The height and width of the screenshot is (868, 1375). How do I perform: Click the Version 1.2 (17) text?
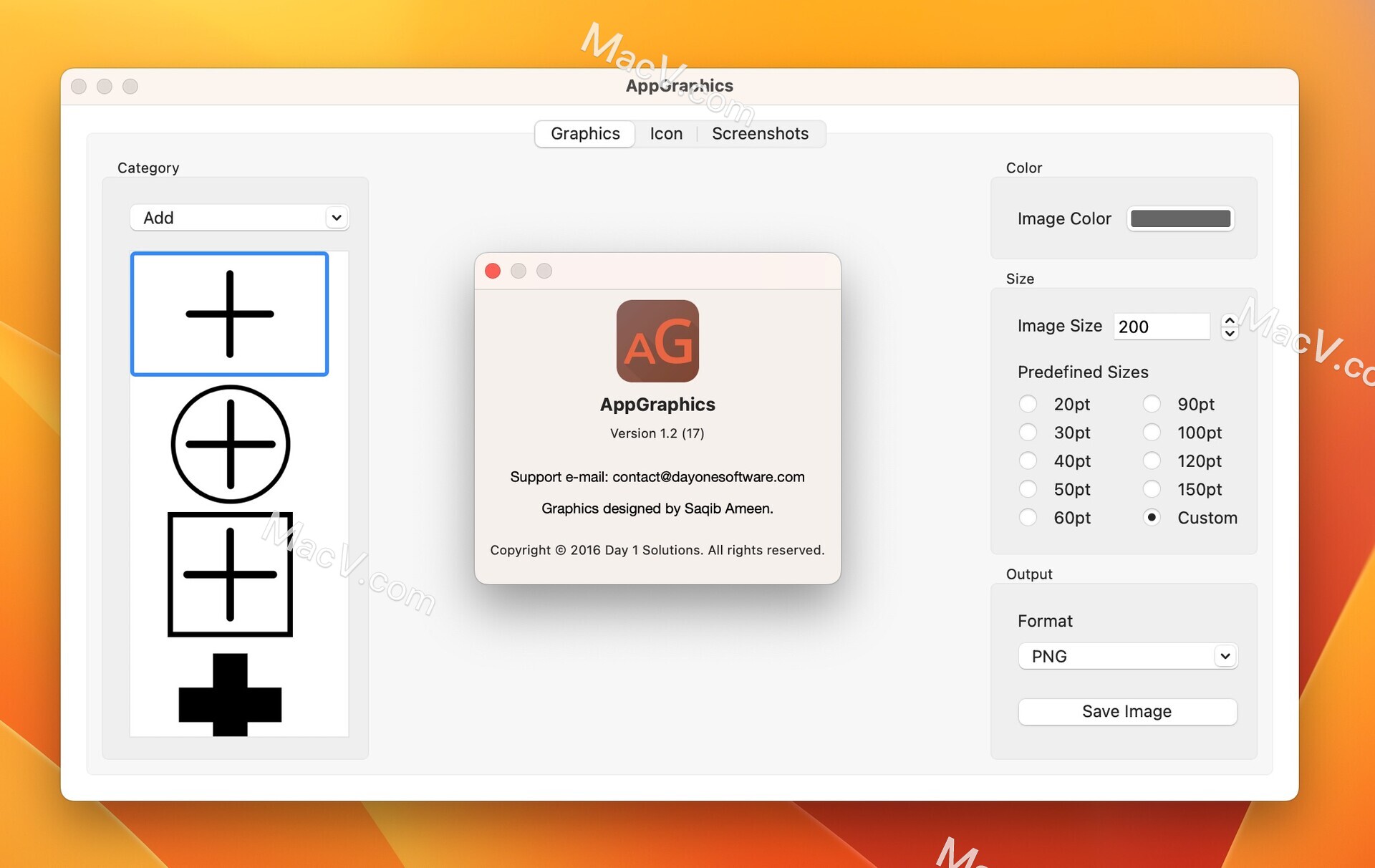pyautogui.click(x=657, y=433)
